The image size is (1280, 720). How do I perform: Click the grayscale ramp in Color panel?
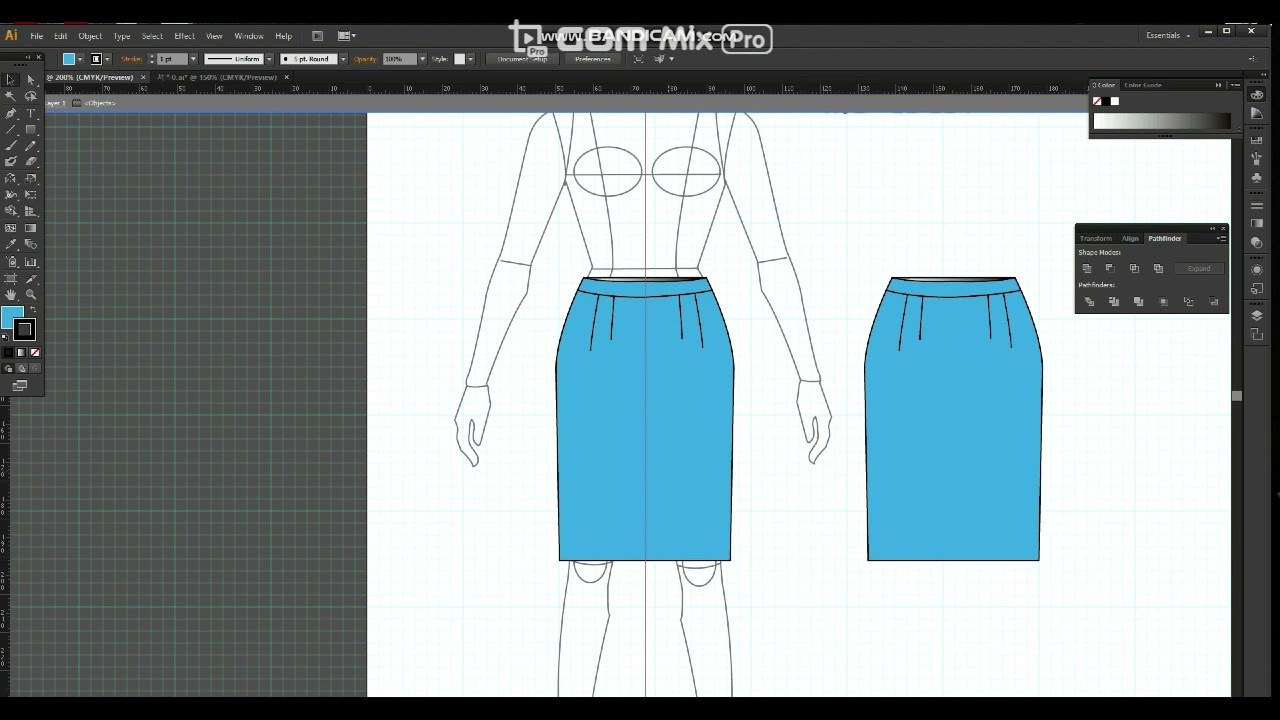[1162, 122]
